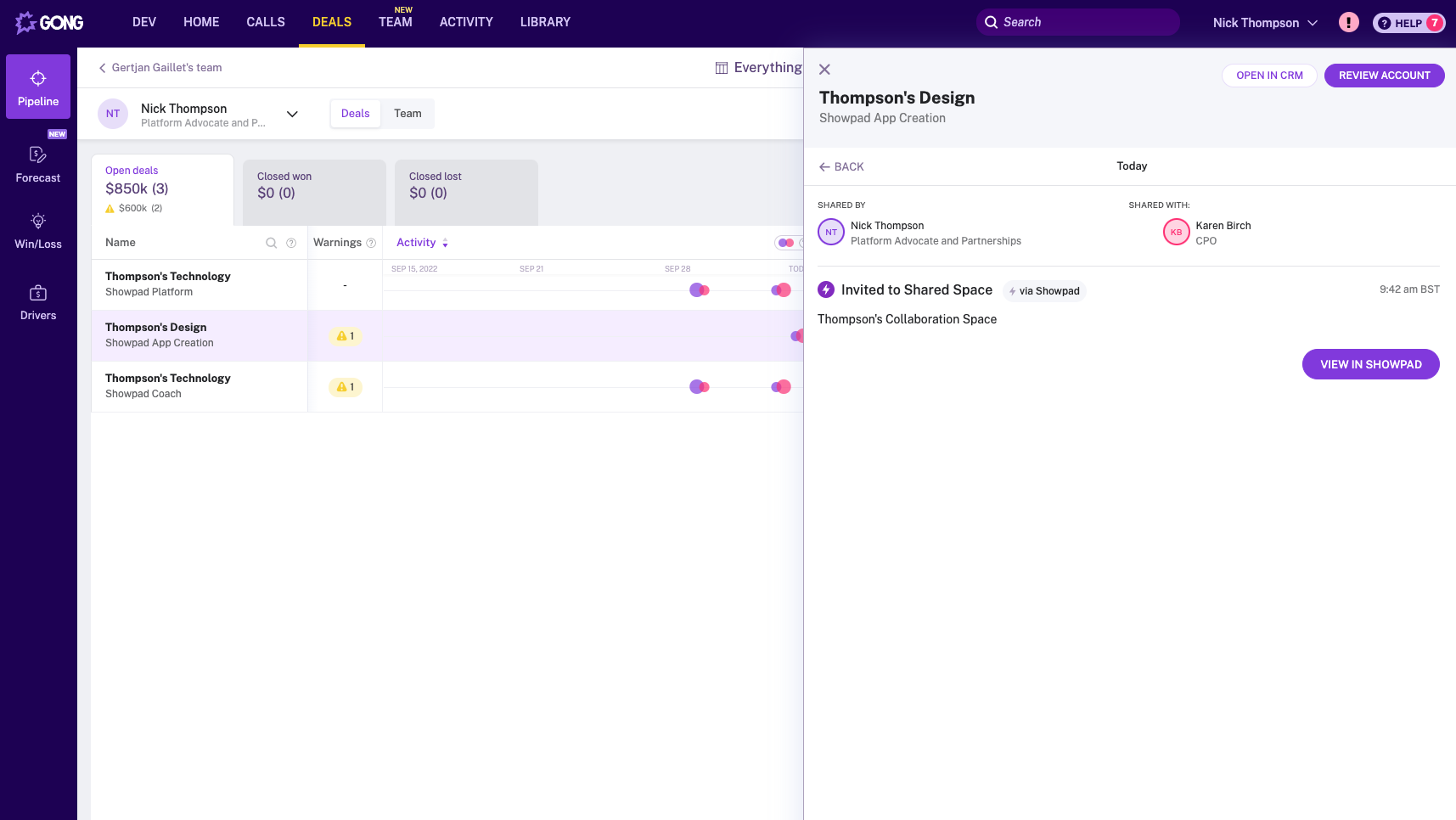
Task: Go to Win/Loss in the sidebar
Action: (38, 231)
